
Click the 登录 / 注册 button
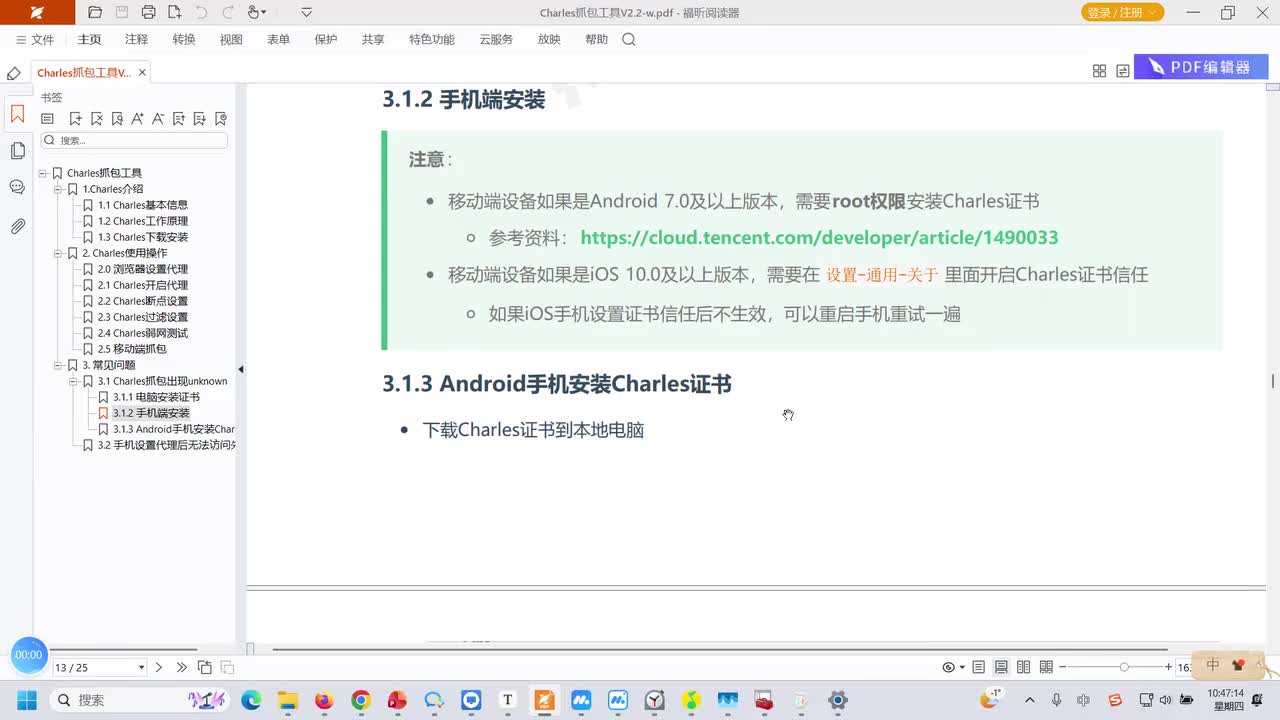pyautogui.click(x=1122, y=13)
